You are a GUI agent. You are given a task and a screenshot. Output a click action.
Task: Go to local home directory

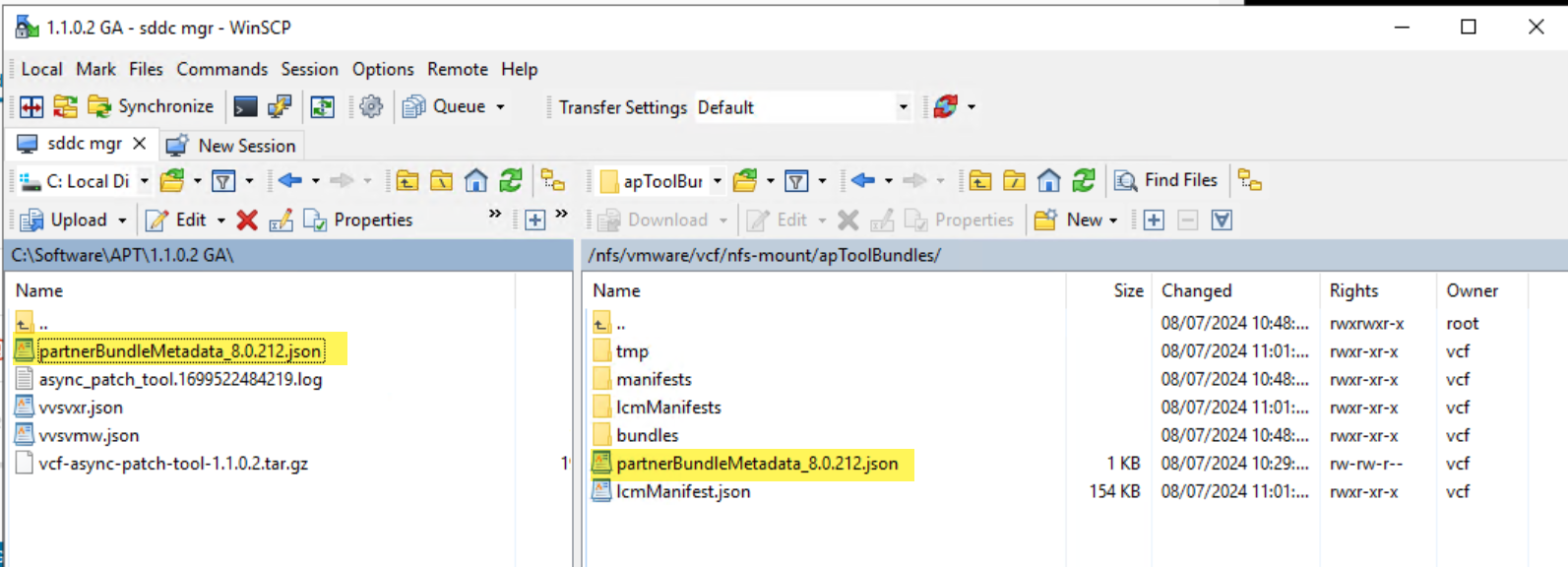click(x=476, y=181)
